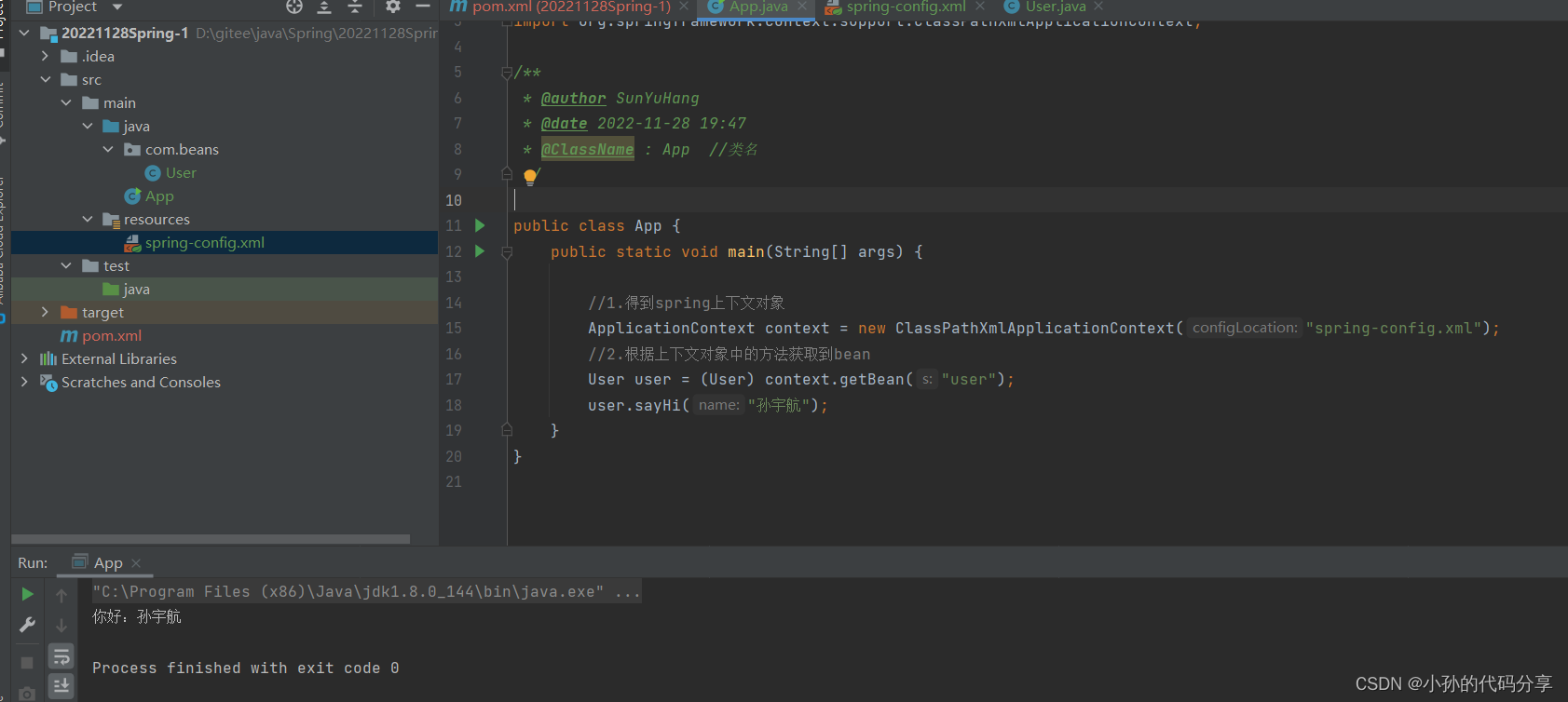Collapse Javadoc fold marker at line 5
Viewport: 1568px width, 702px height.
point(507,73)
